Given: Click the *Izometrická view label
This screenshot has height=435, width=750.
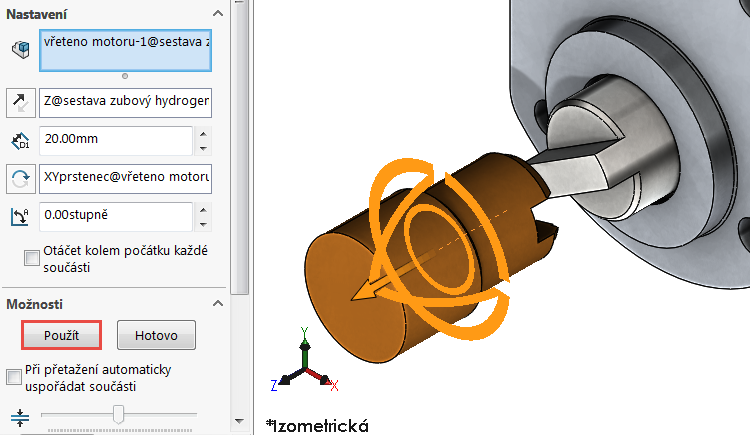Looking at the screenshot, I should click(317, 425).
